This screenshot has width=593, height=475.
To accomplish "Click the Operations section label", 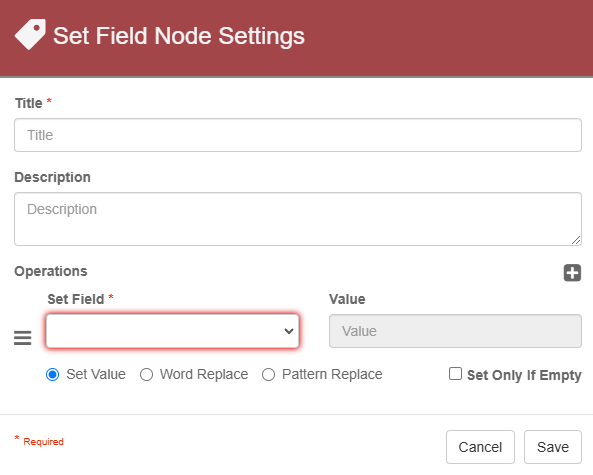I will [51, 271].
